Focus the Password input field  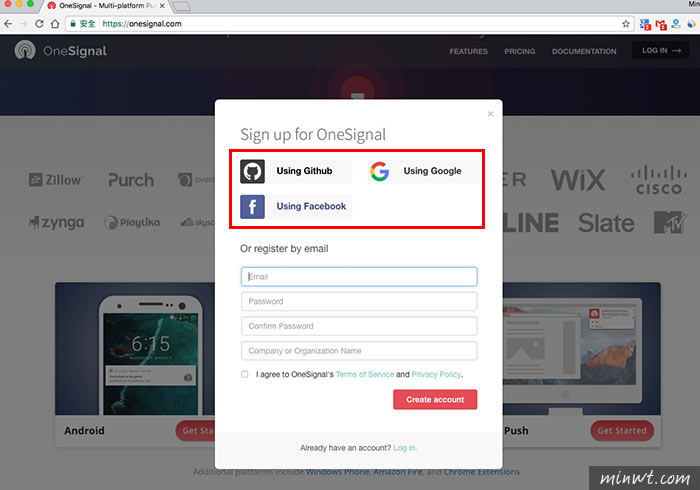point(359,301)
